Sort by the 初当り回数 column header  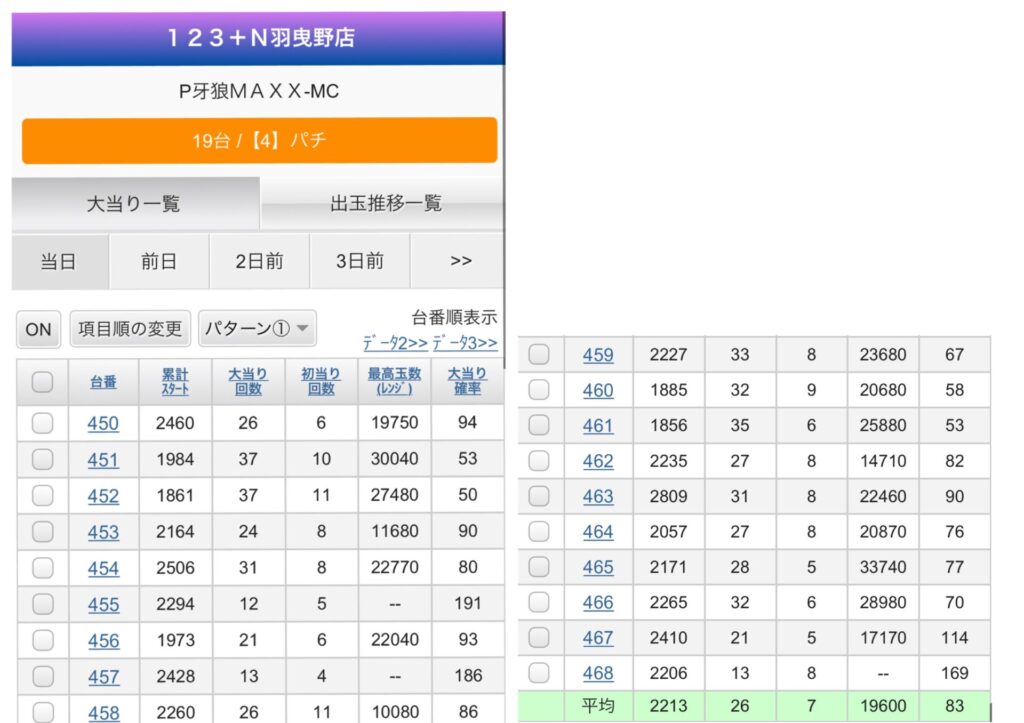click(x=321, y=381)
